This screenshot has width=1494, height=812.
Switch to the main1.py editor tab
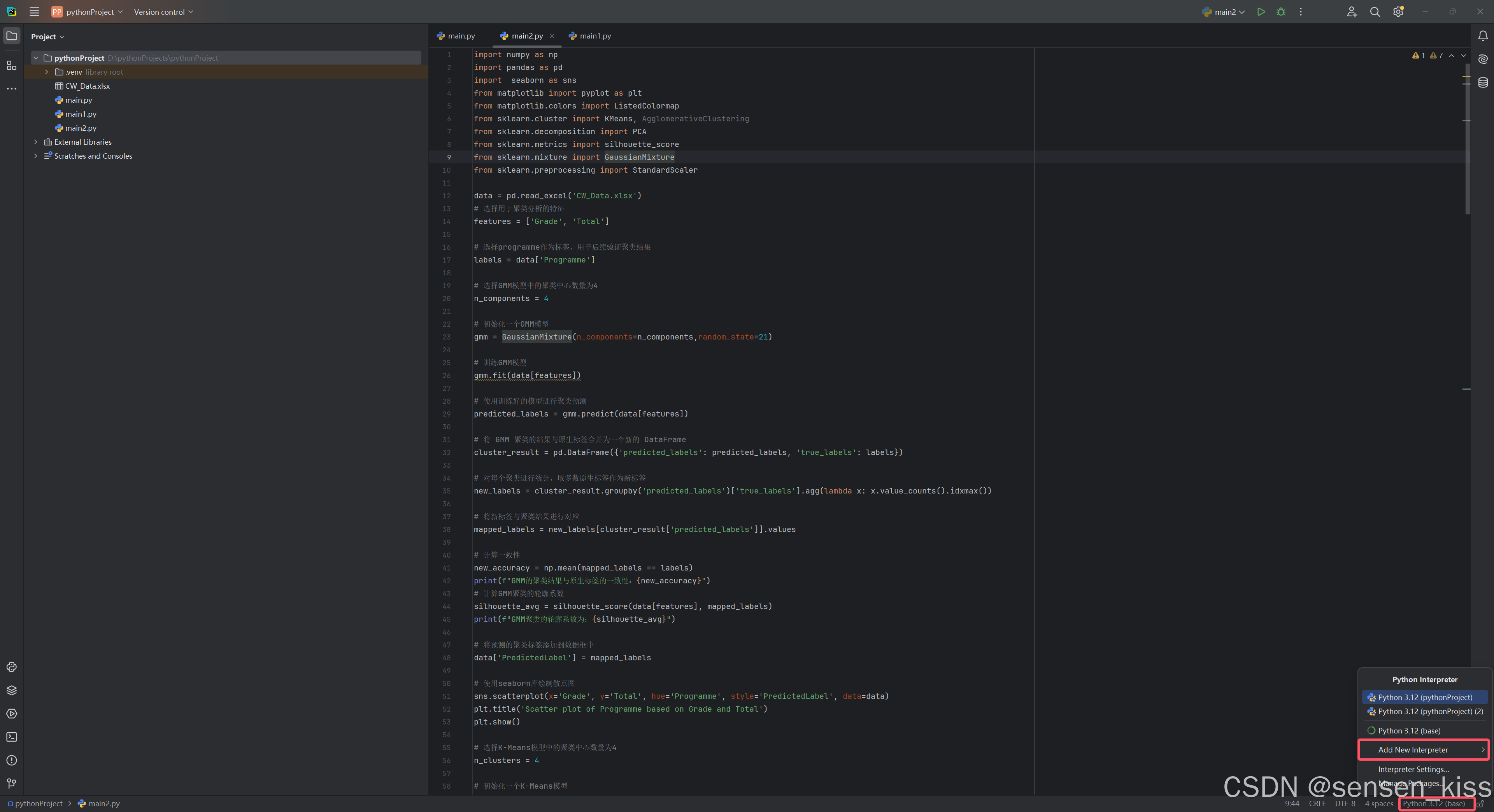pos(591,36)
